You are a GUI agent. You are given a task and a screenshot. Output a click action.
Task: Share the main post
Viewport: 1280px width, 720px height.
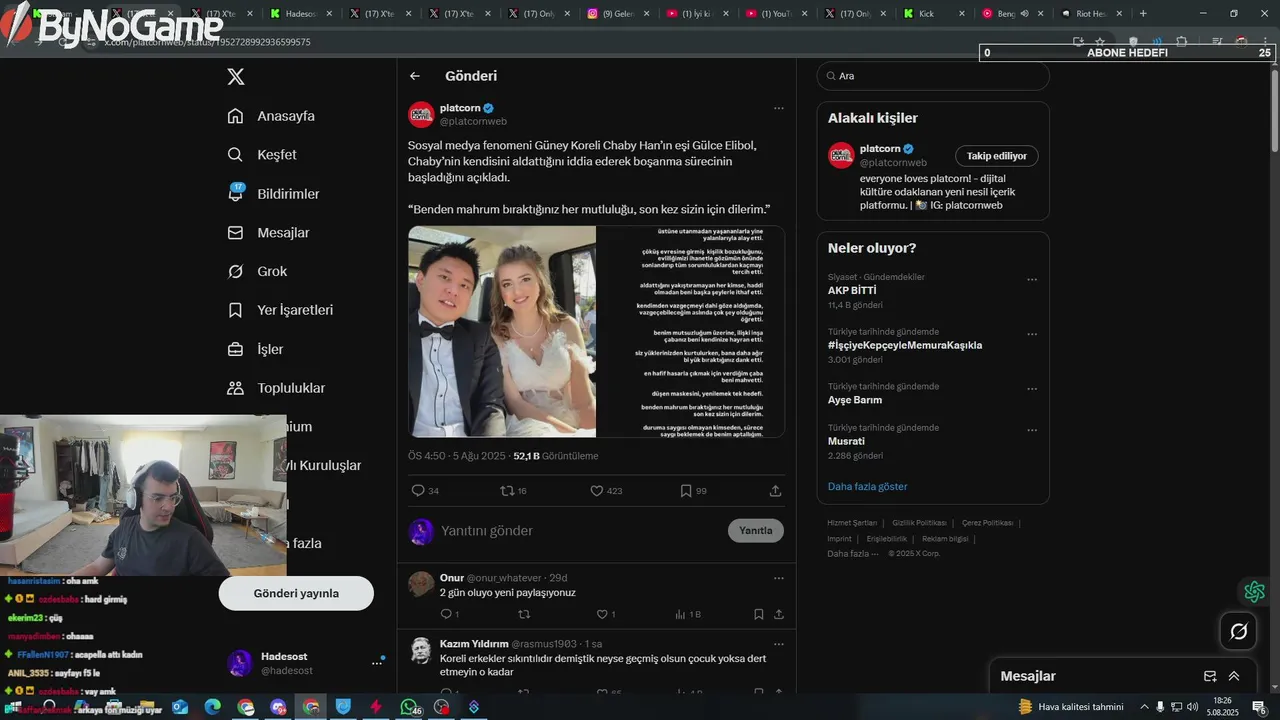[x=775, y=491]
